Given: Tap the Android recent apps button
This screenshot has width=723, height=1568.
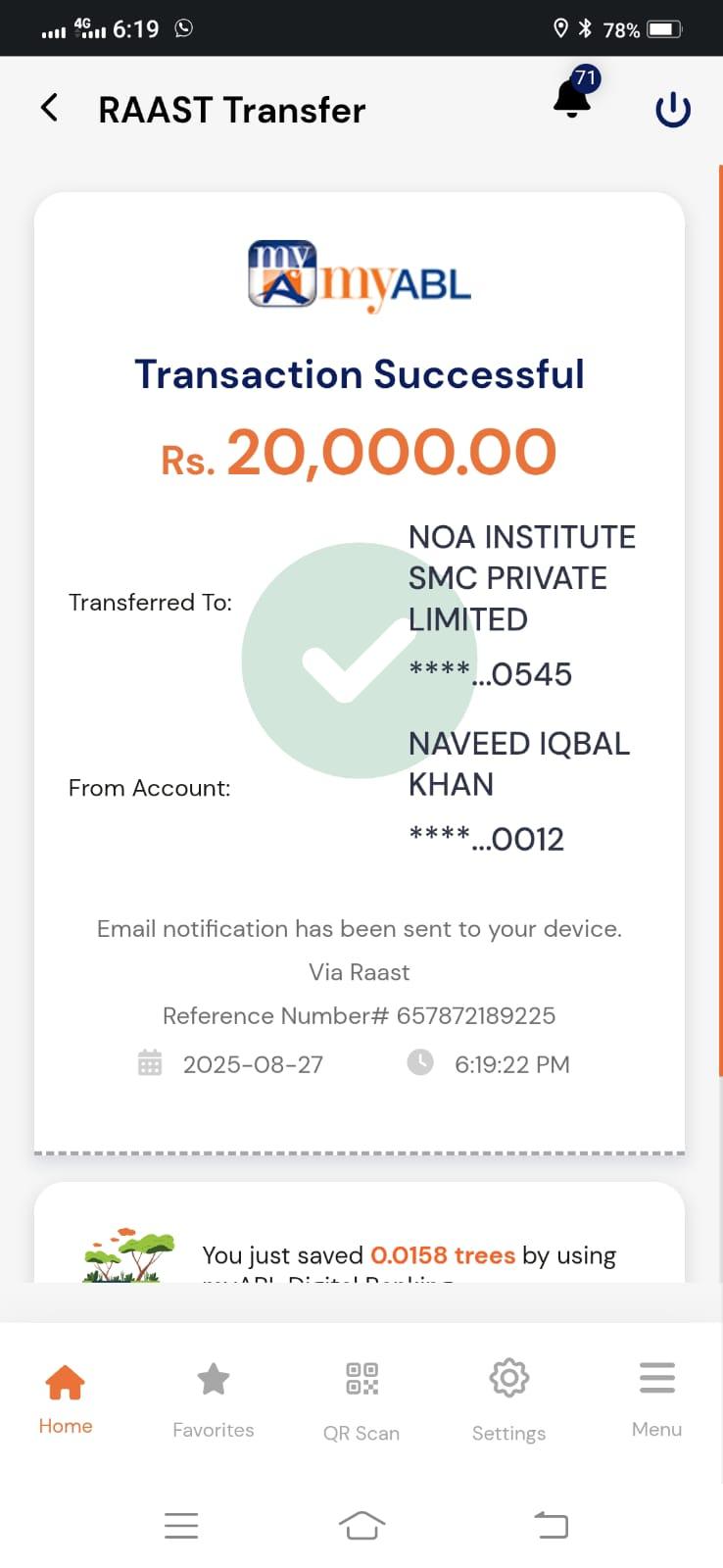Looking at the screenshot, I should point(181,1525).
